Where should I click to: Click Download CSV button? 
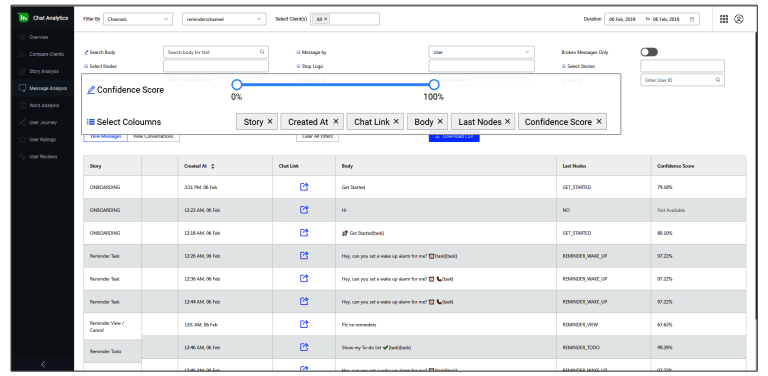tap(454, 137)
